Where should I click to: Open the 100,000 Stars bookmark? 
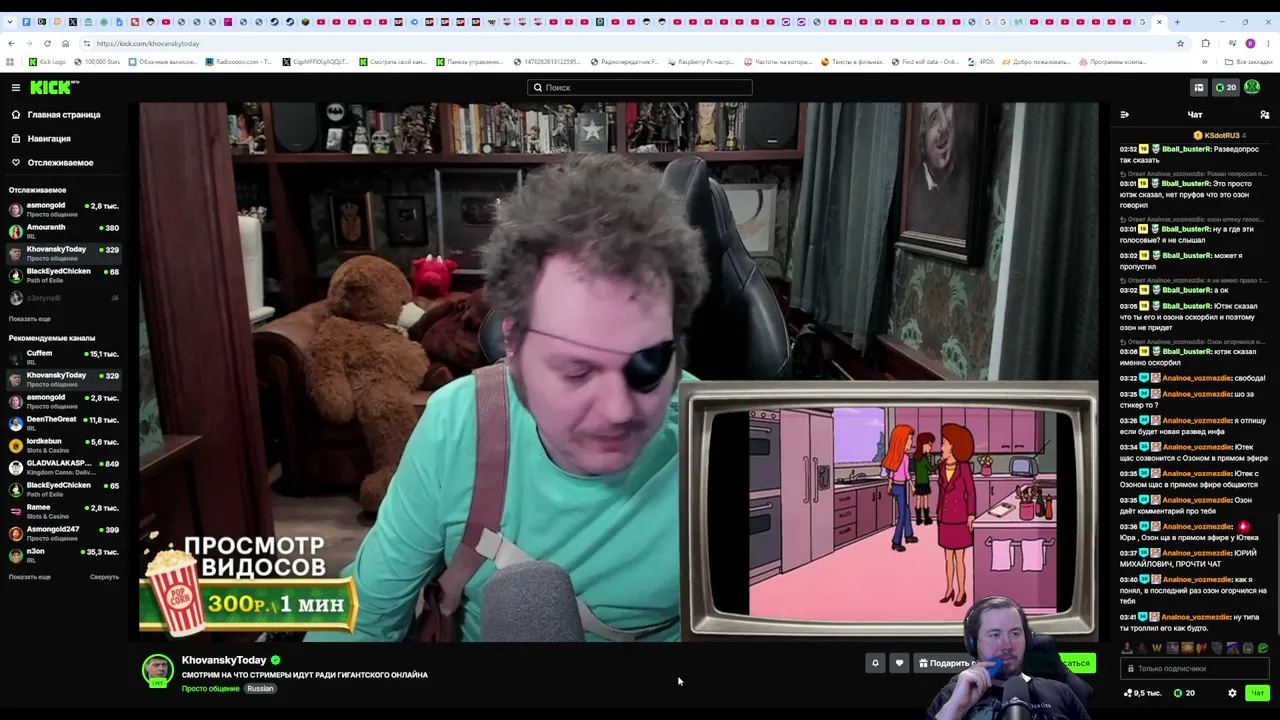(x=97, y=62)
